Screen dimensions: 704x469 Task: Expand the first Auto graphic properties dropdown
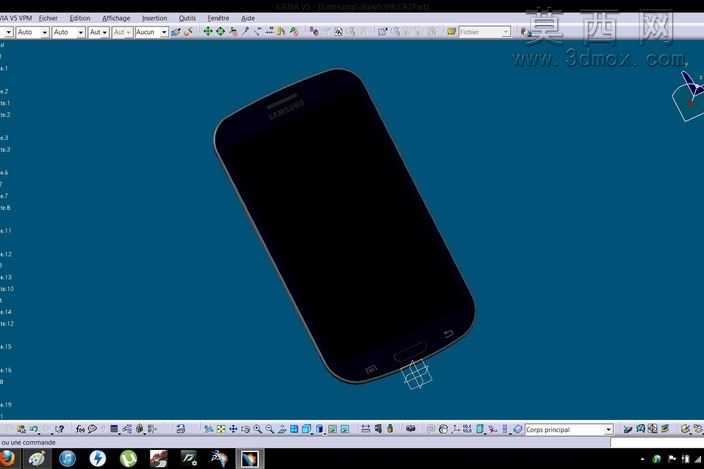[32, 32]
